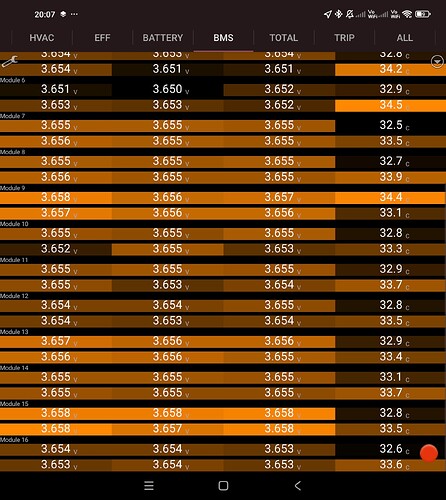446x500 pixels.
Task: Tap the 3.650 V cell voltage
Action: click(x=168, y=89)
